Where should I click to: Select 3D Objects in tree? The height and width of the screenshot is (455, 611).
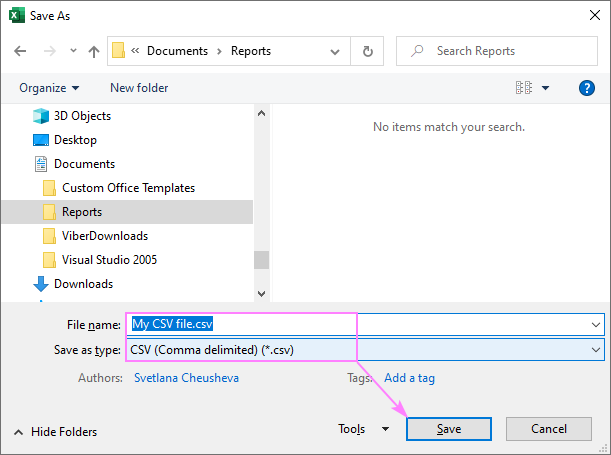(82, 116)
